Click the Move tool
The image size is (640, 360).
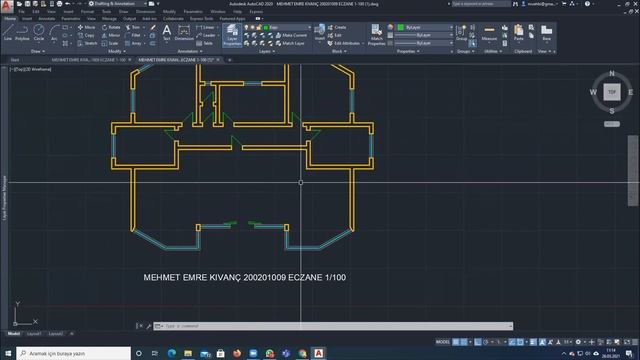click(x=87, y=27)
